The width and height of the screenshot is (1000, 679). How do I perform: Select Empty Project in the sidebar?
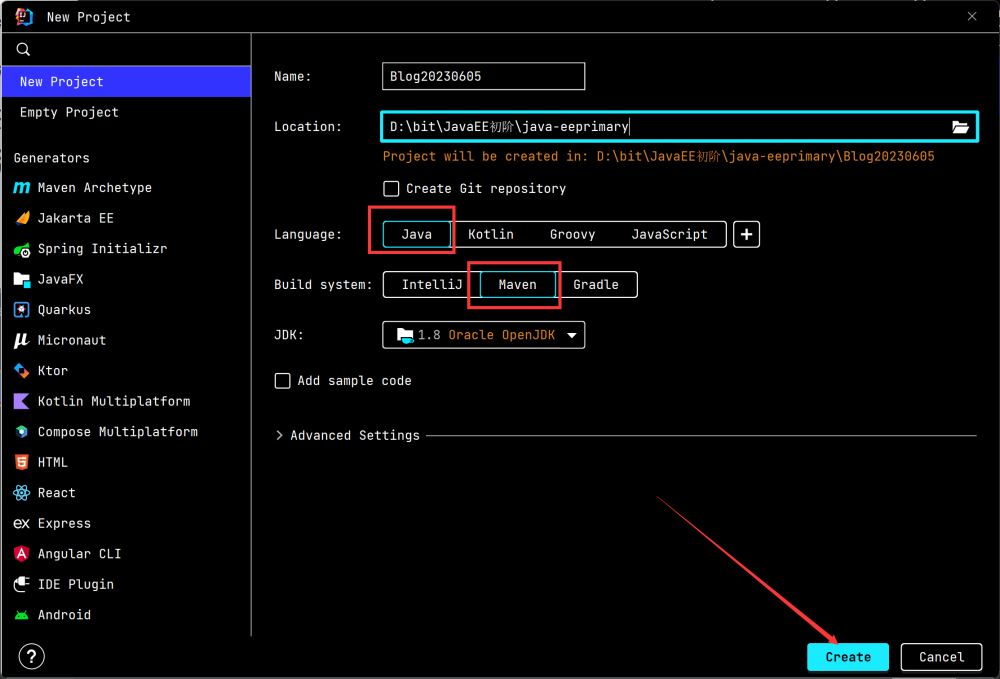(x=69, y=113)
